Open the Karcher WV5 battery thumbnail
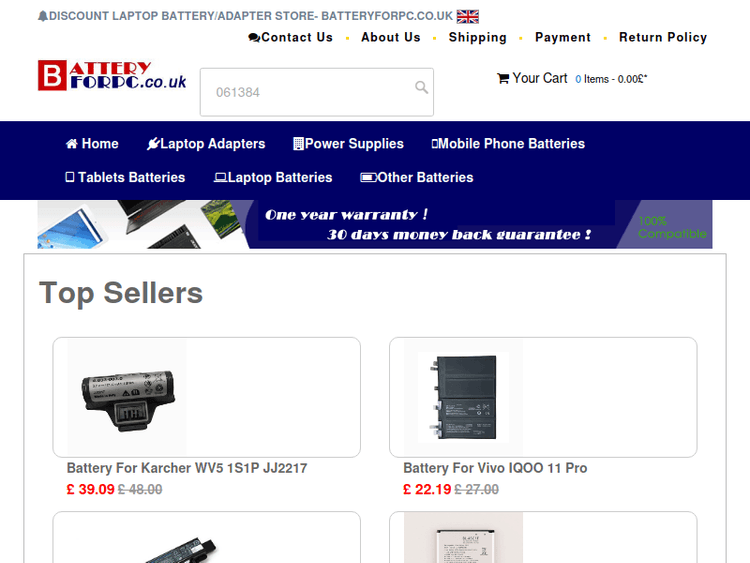The height and width of the screenshot is (563, 750). point(127,397)
